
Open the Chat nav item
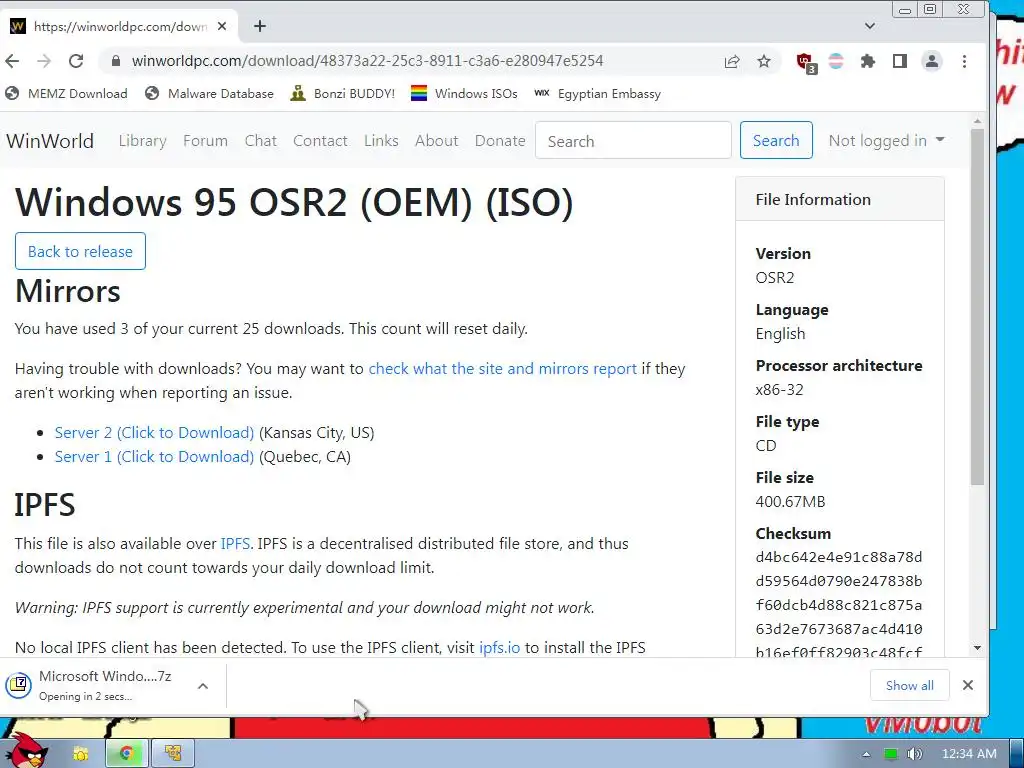coord(261,140)
